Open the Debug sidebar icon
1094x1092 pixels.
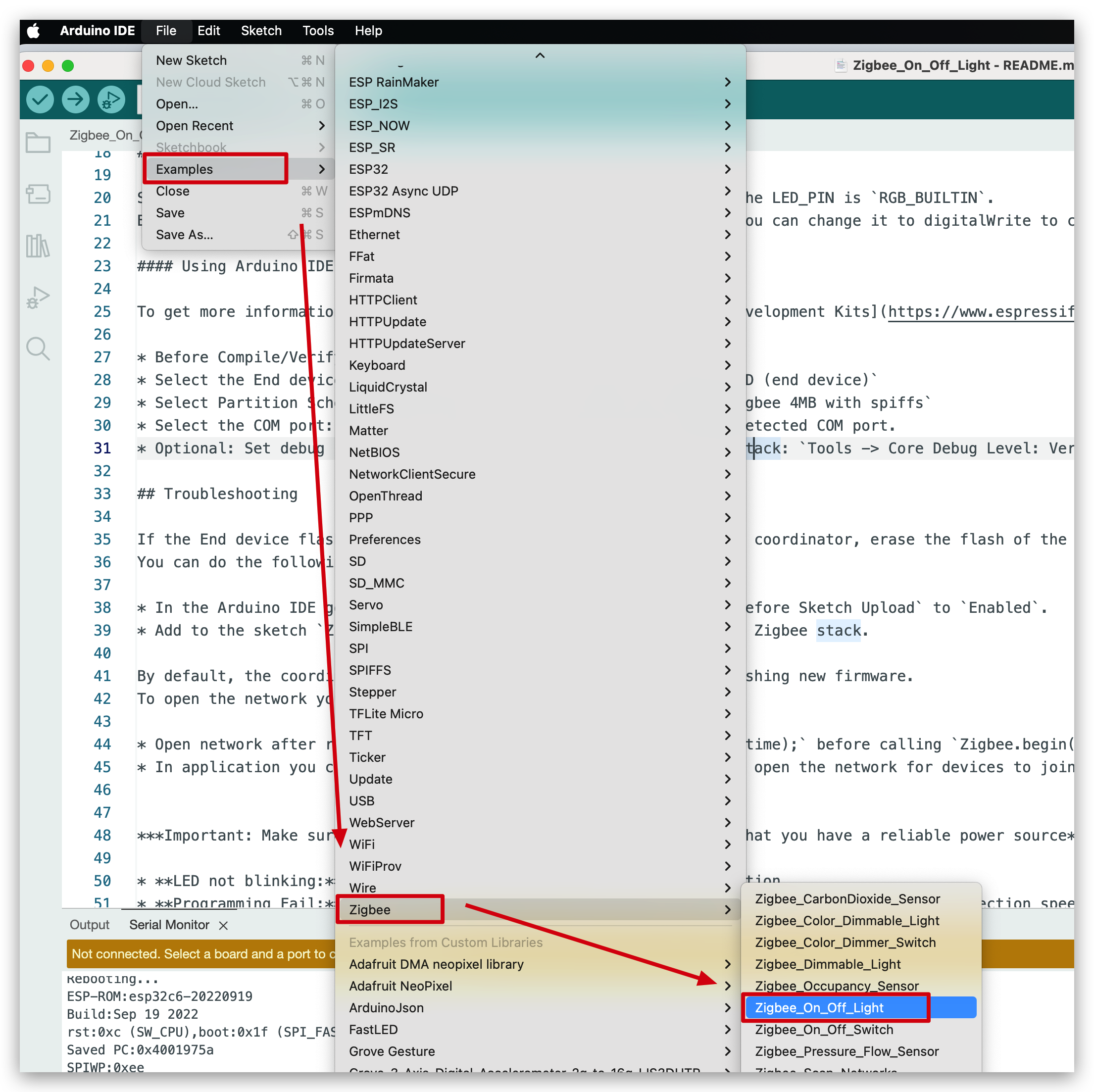click(x=38, y=297)
